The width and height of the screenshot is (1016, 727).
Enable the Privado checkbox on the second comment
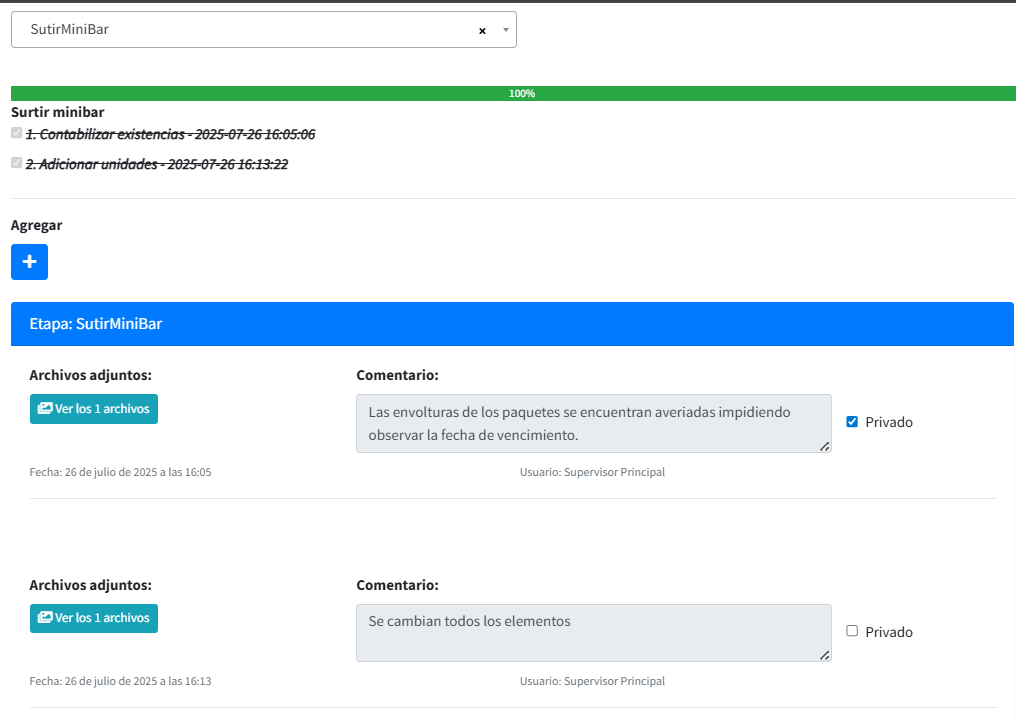click(852, 631)
